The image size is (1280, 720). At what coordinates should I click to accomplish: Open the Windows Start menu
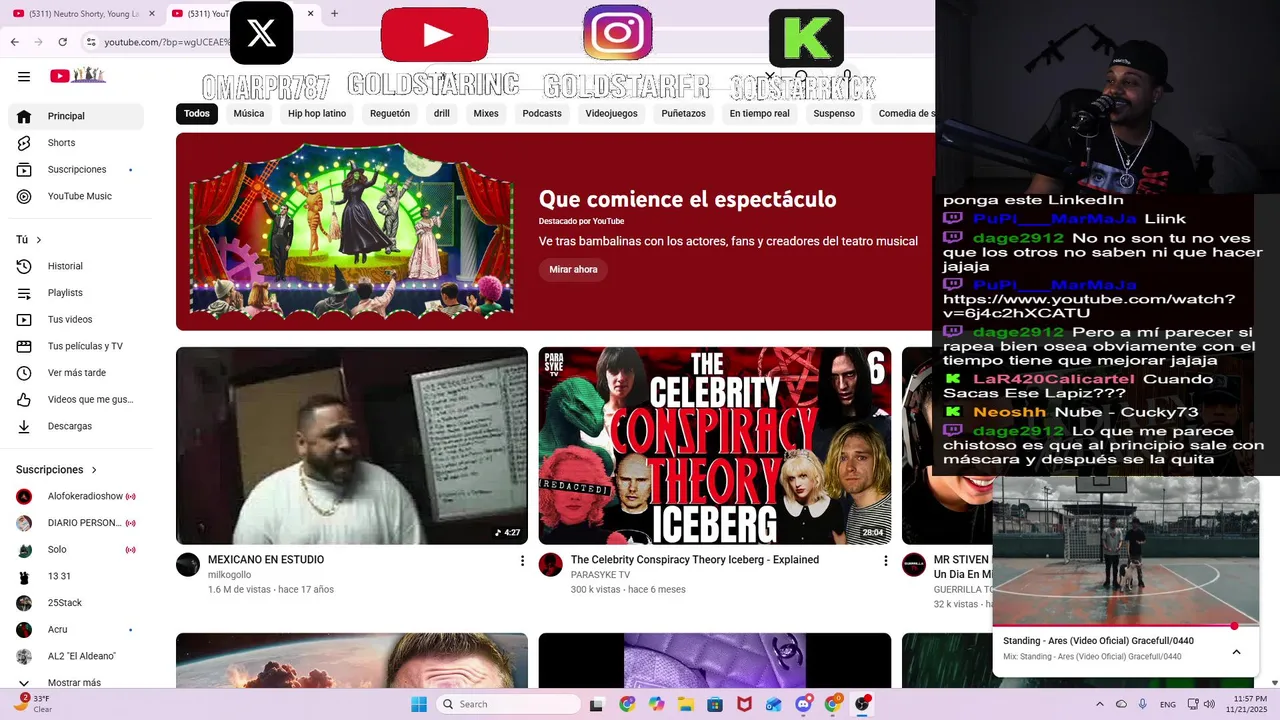419,704
